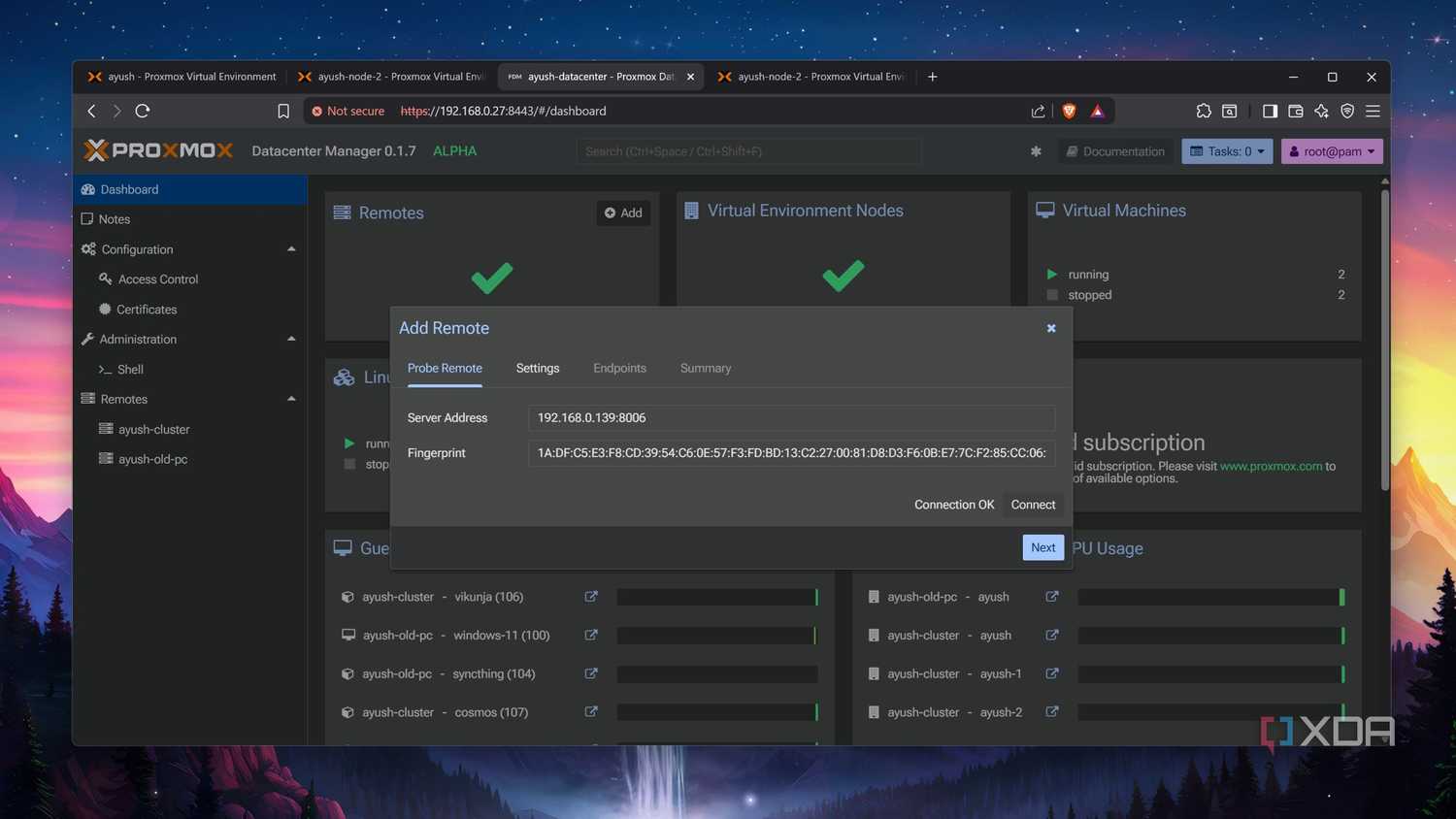Viewport: 1456px width, 819px height.
Task: Collapse the Configuration section
Action: coord(291,249)
